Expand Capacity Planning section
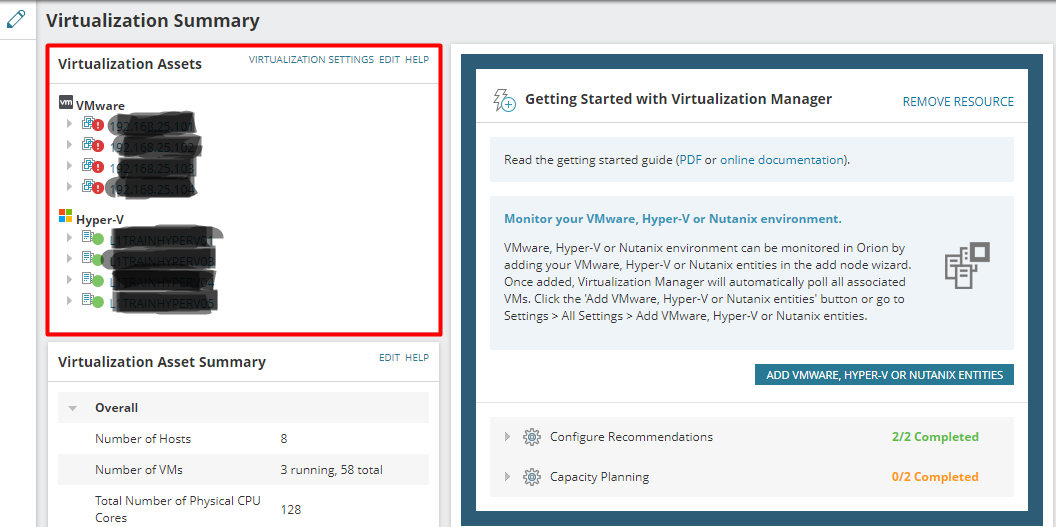The image size is (1056, 527). click(x=508, y=477)
